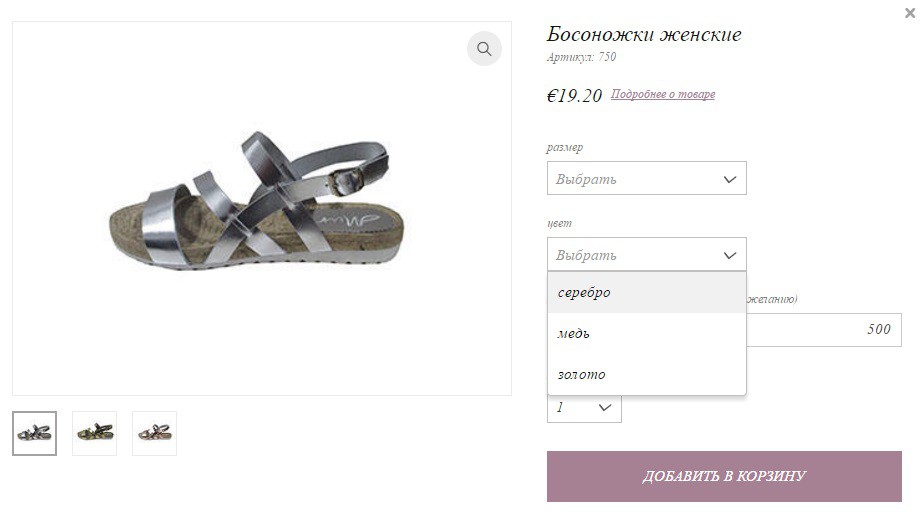Expand the quantity dropdown showing 1
The height and width of the screenshot is (512, 924).
584,408
